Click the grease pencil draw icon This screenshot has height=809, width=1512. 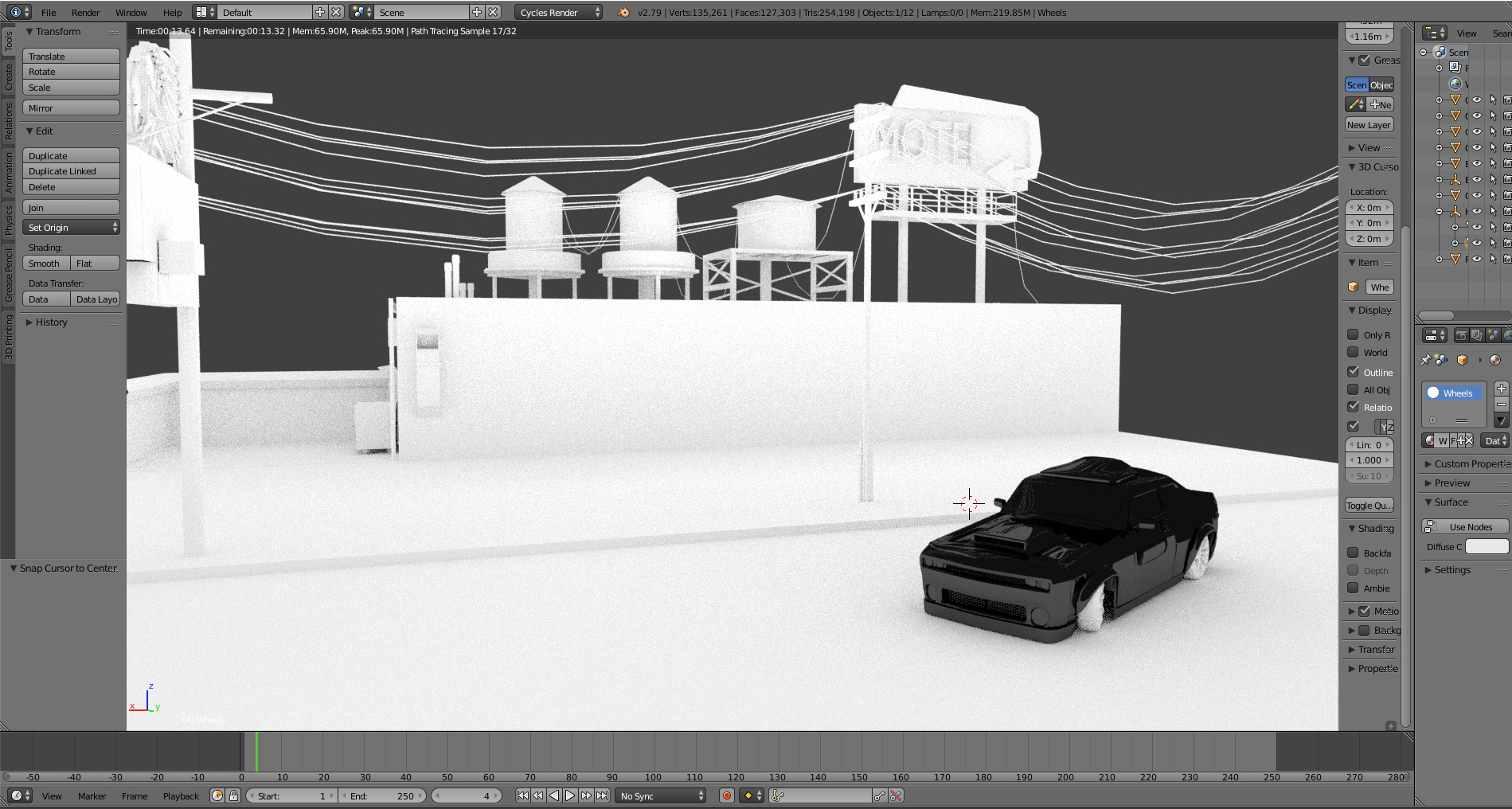1355,104
